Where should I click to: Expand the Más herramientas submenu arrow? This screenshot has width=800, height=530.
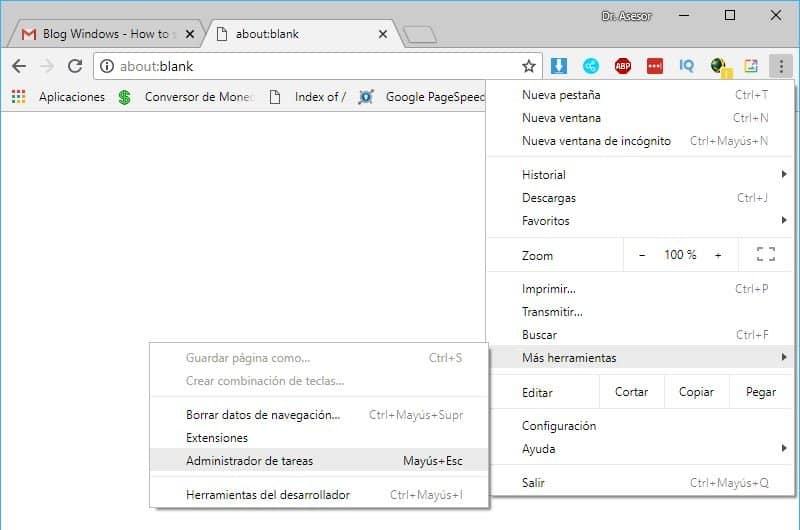[784, 357]
